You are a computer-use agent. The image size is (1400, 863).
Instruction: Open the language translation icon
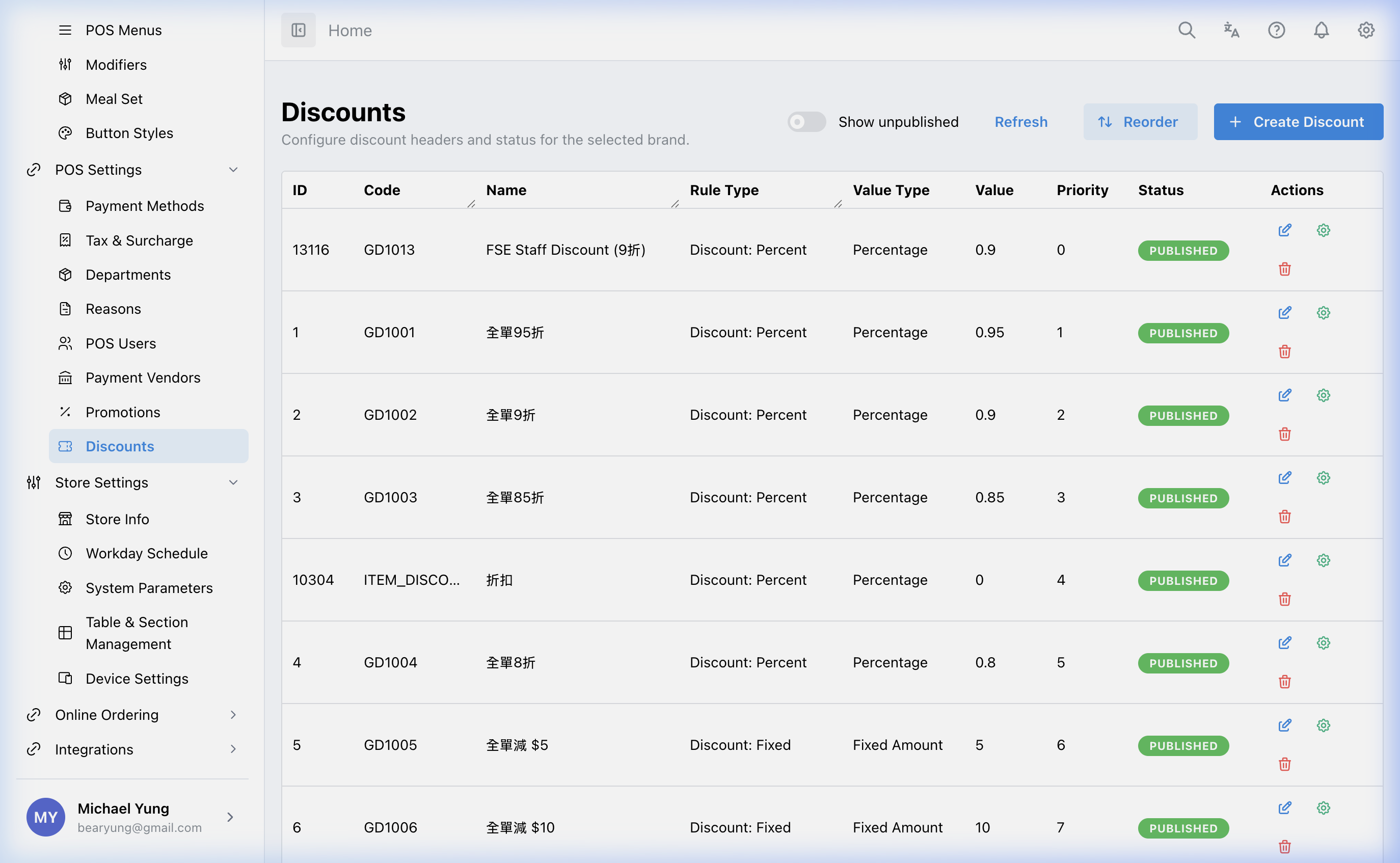coord(1231,30)
